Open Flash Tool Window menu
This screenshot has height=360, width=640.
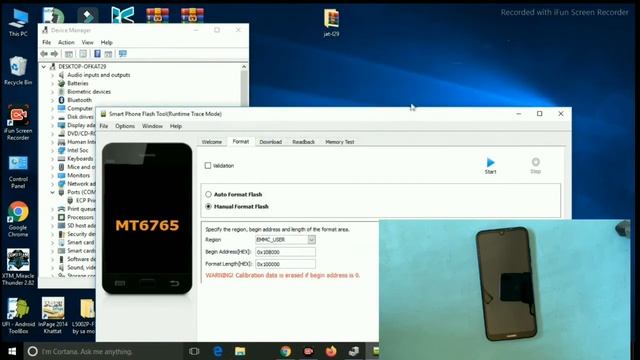click(x=152, y=126)
